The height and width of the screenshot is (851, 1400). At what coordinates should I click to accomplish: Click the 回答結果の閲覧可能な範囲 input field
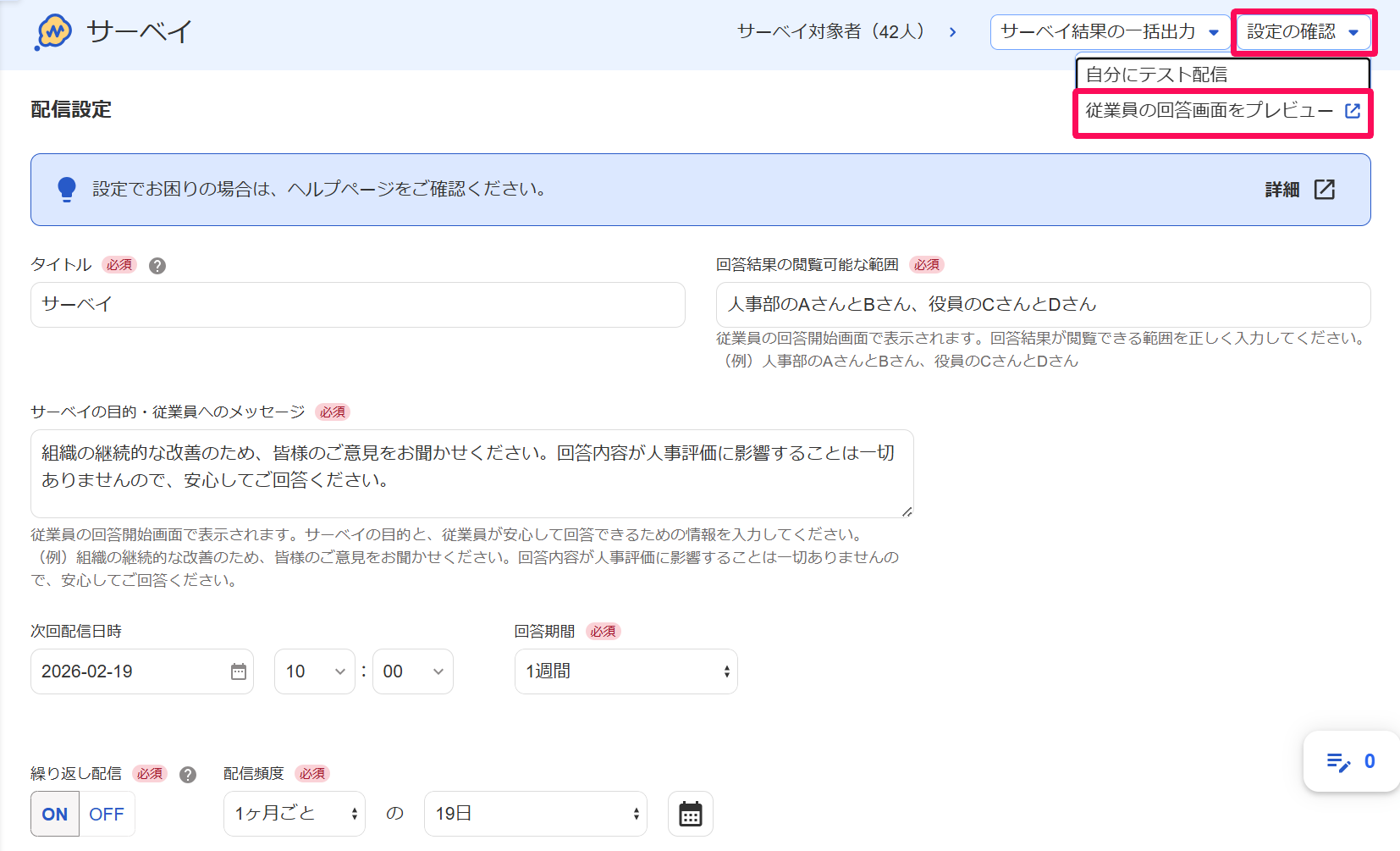[x=1043, y=305]
